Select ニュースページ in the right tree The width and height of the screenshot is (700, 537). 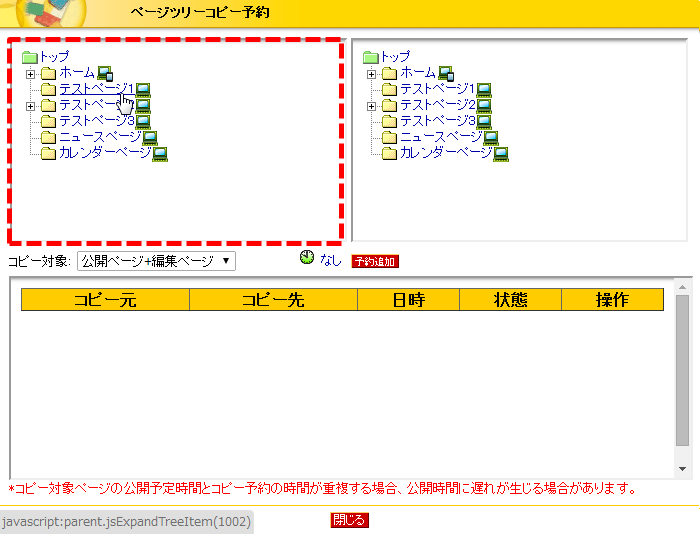(442, 137)
